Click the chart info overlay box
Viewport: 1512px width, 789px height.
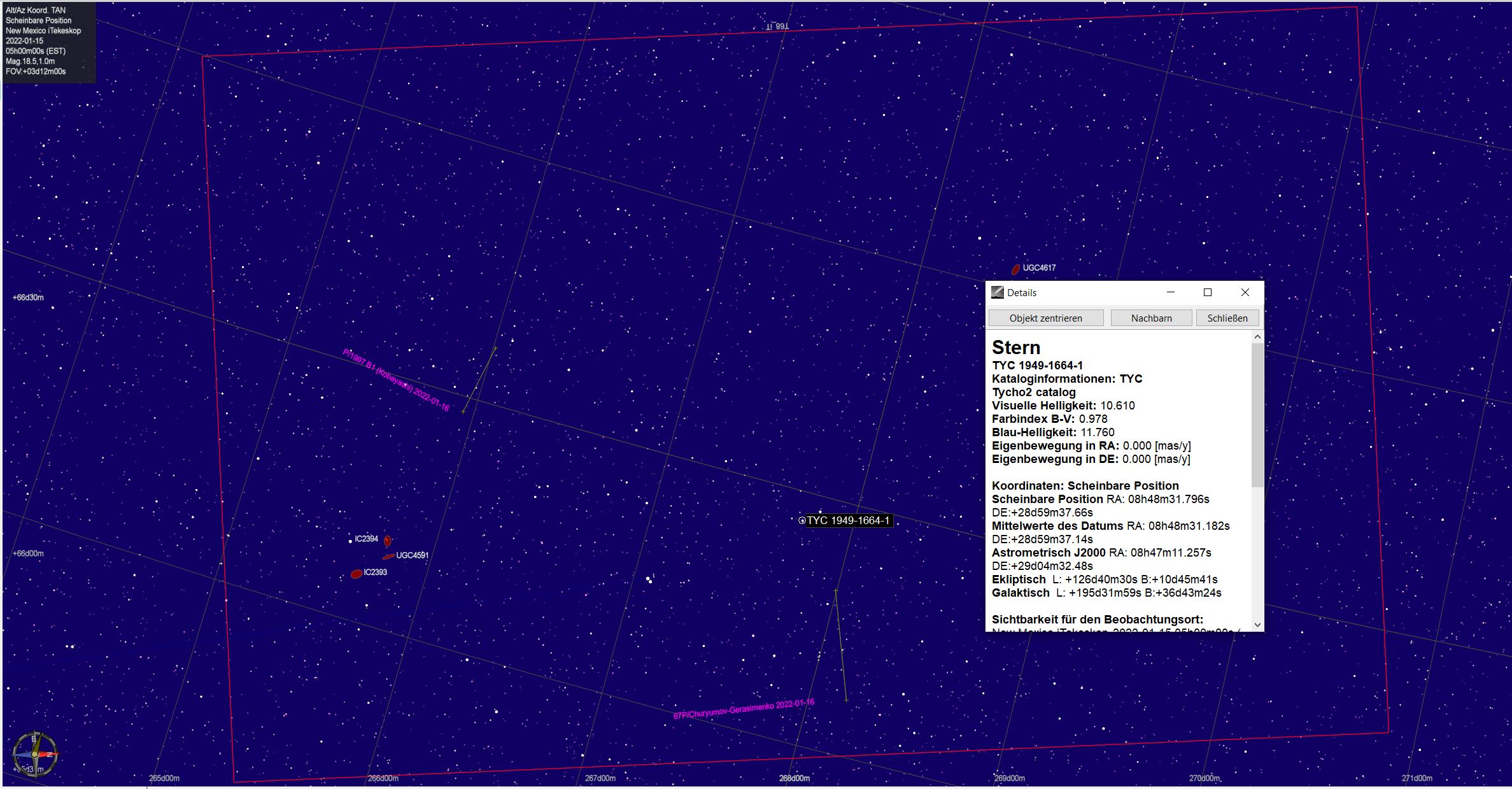point(49,42)
